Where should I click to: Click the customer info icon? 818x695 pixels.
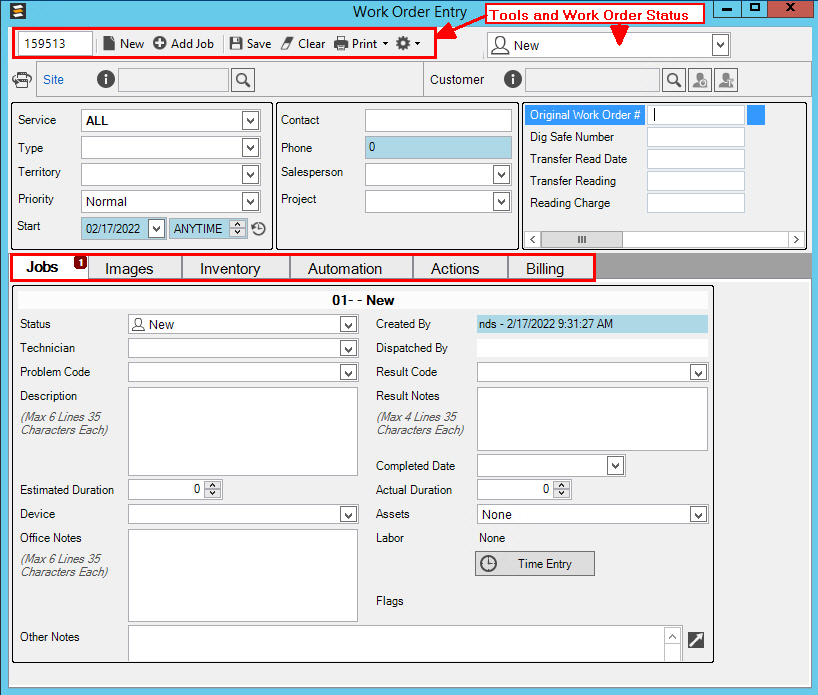514,80
